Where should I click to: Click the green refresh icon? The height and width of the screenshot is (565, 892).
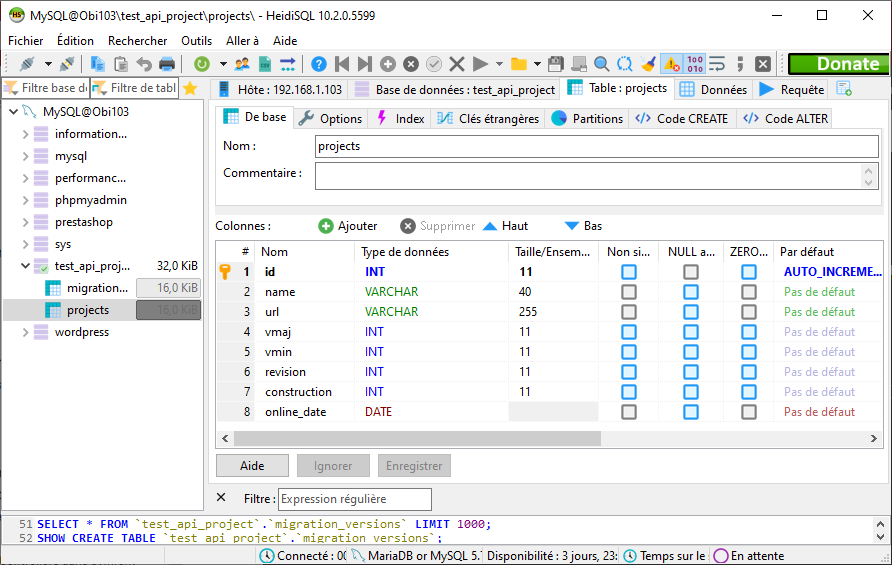pos(202,64)
